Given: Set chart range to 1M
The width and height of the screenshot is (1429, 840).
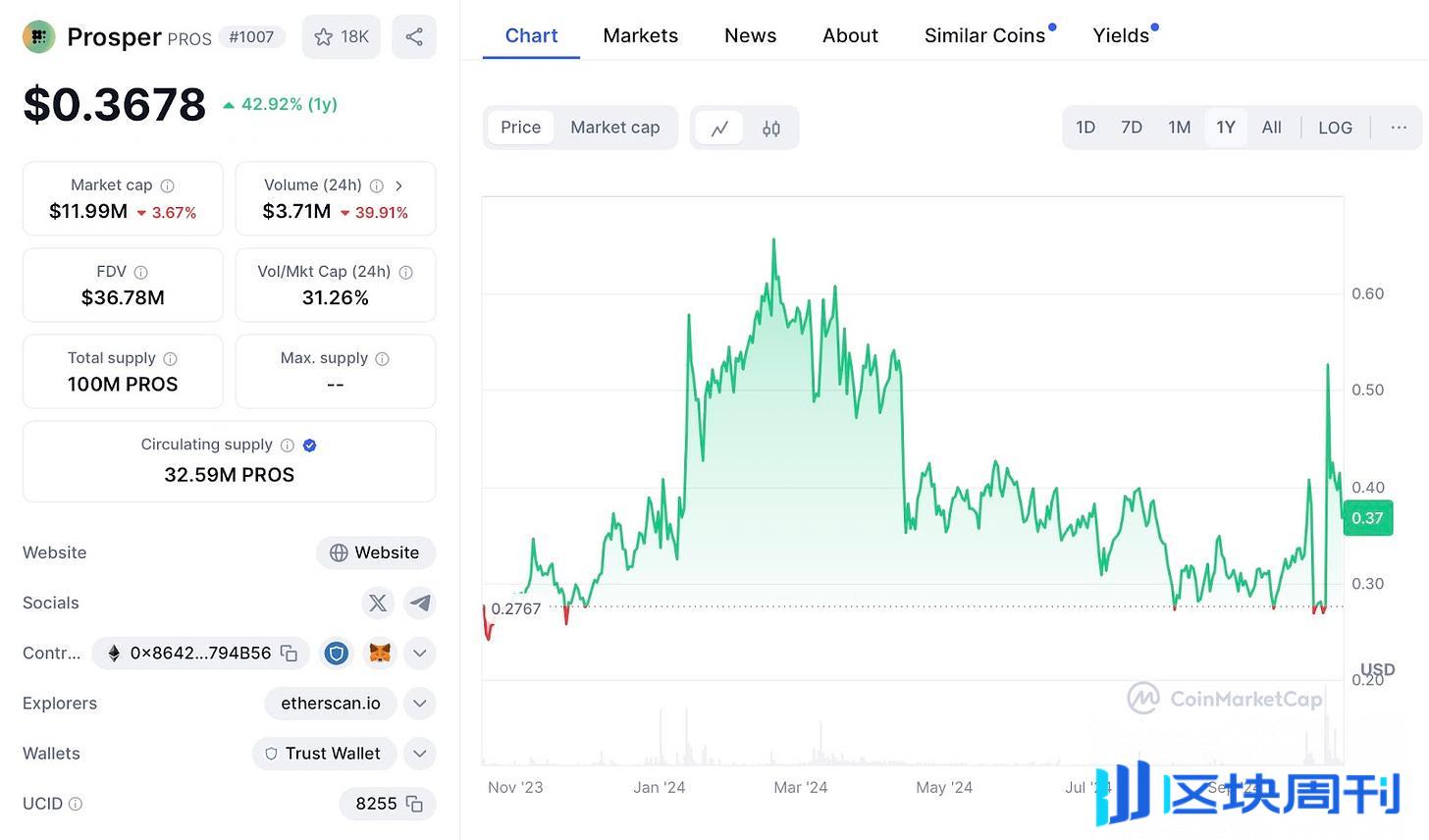Looking at the screenshot, I should click(x=1180, y=128).
